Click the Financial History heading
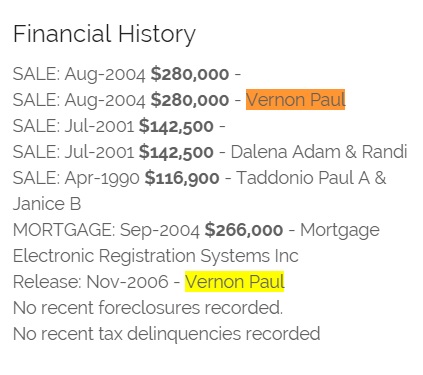 [104, 34]
